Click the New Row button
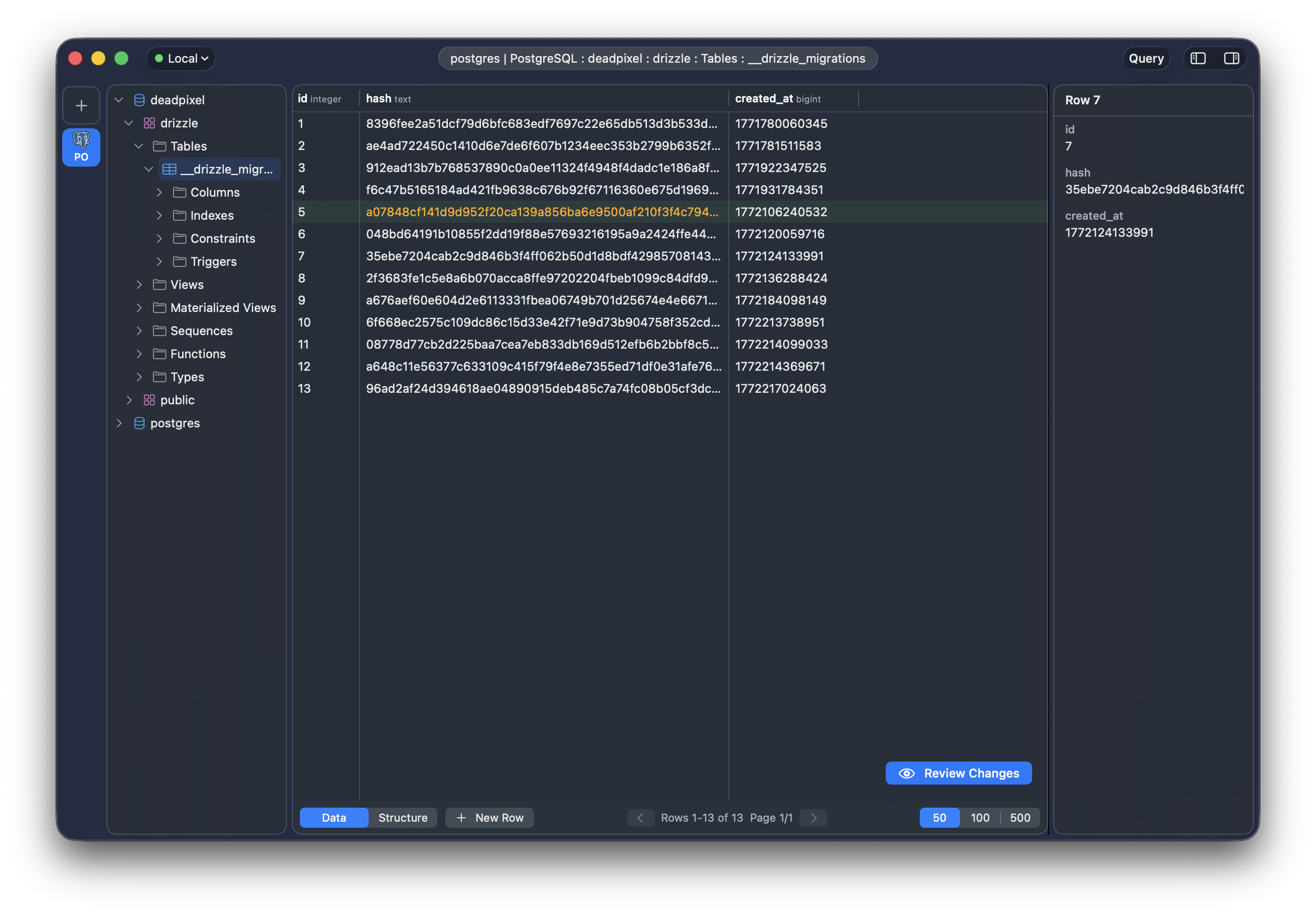Image resolution: width=1316 pixels, height=915 pixels. 489,818
